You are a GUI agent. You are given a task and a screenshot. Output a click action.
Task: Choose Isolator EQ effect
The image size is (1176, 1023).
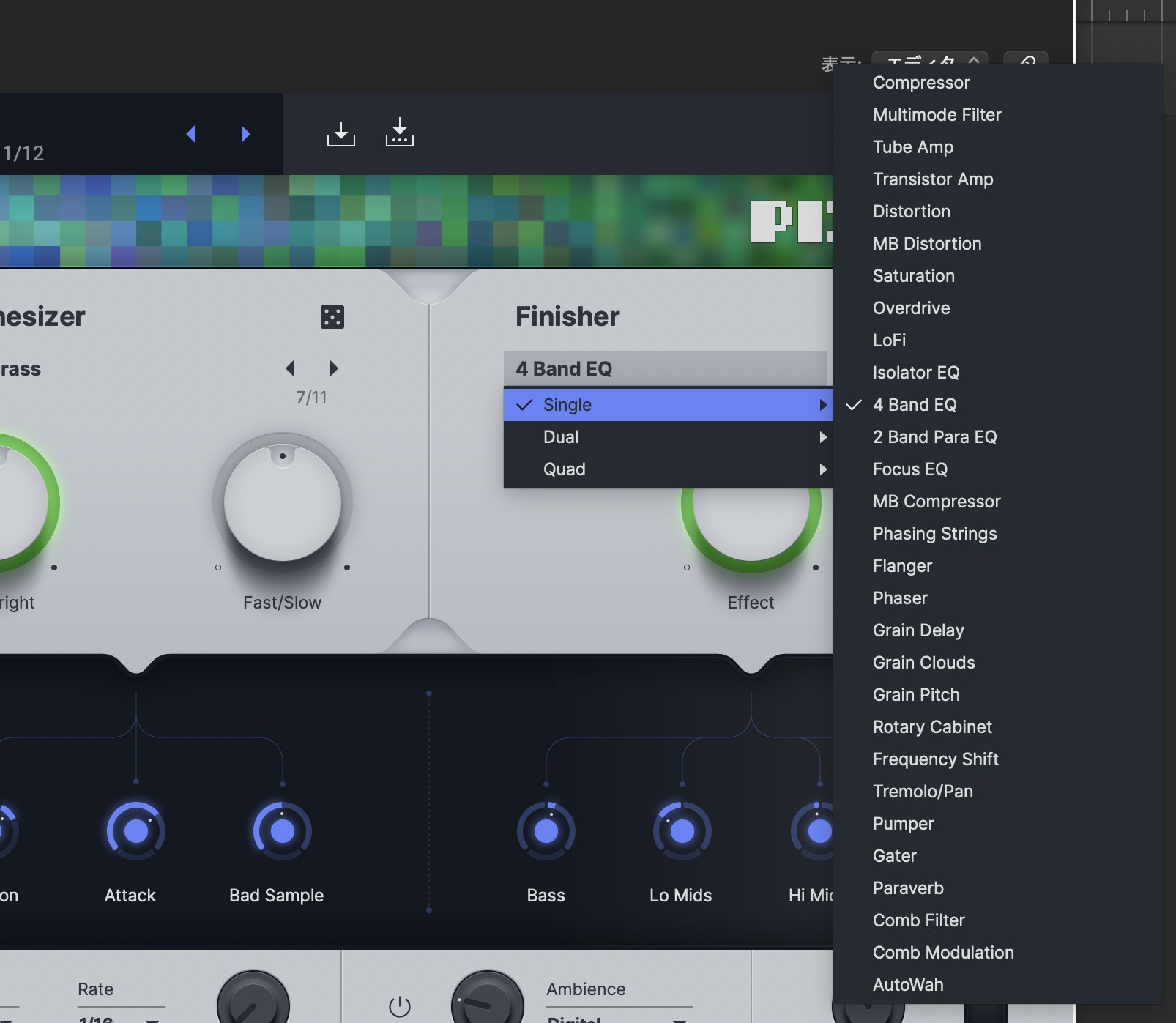click(x=998, y=373)
